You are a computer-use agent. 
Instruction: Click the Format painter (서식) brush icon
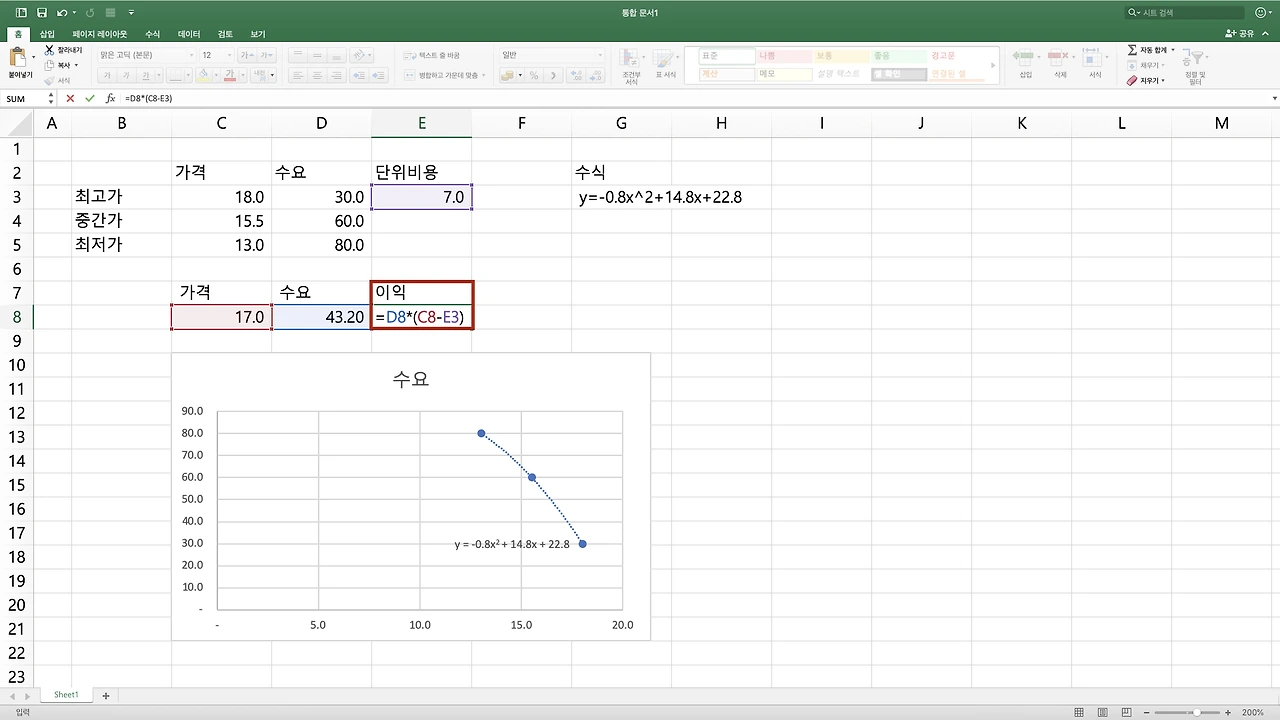tap(49, 80)
